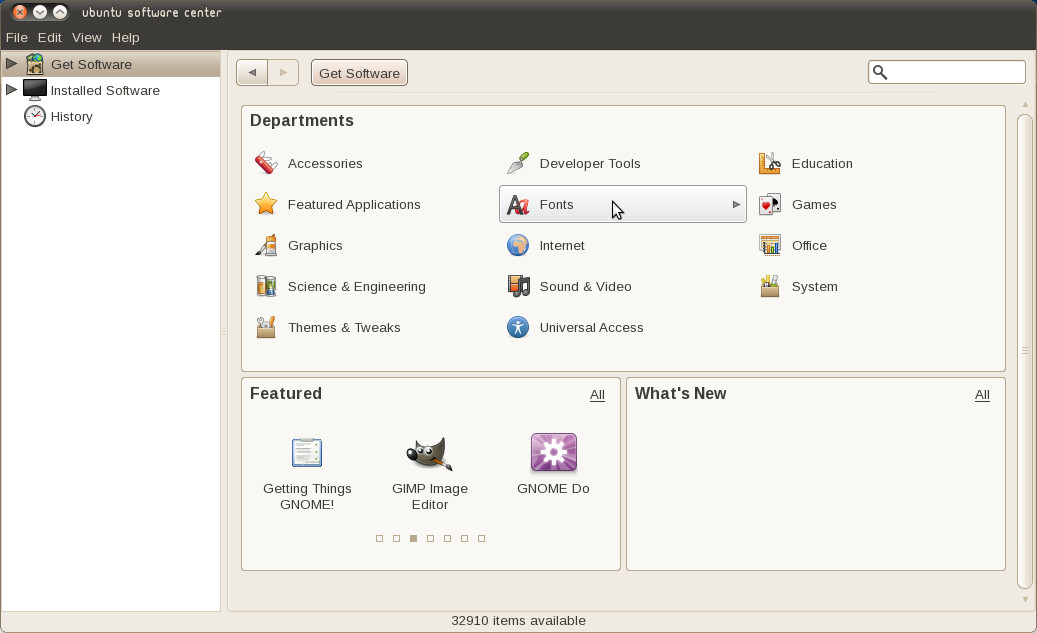This screenshot has width=1037, height=633.
Task: Show All in What's New
Action: click(982, 395)
